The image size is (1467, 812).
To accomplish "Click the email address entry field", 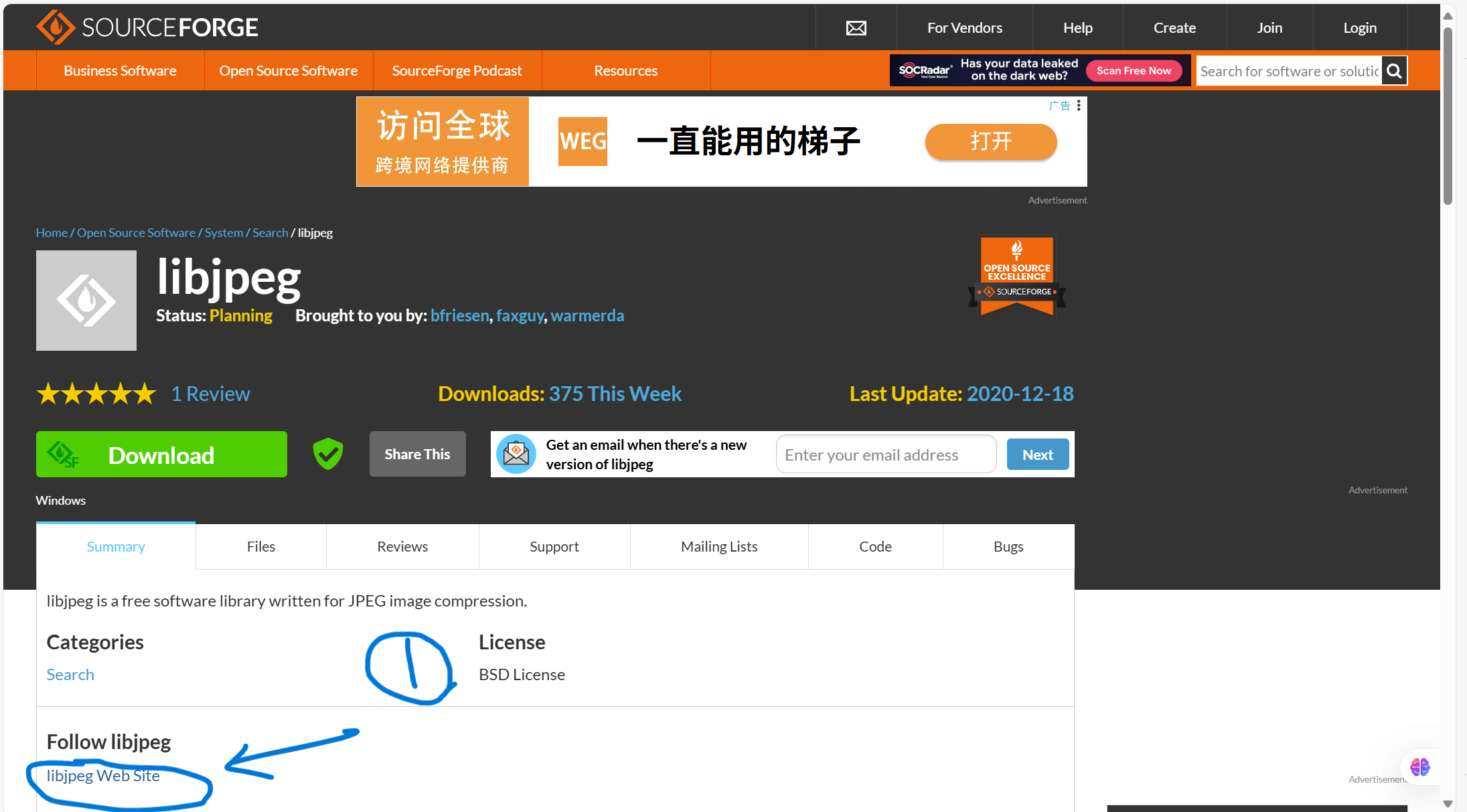I will [x=885, y=454].
